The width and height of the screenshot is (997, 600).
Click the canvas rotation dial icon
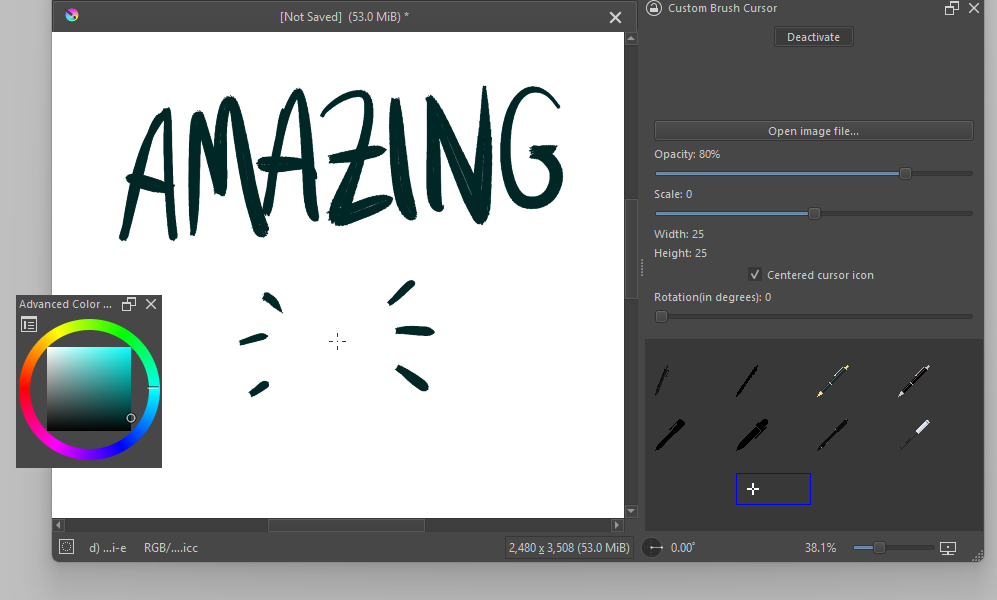tap(652, 548)
